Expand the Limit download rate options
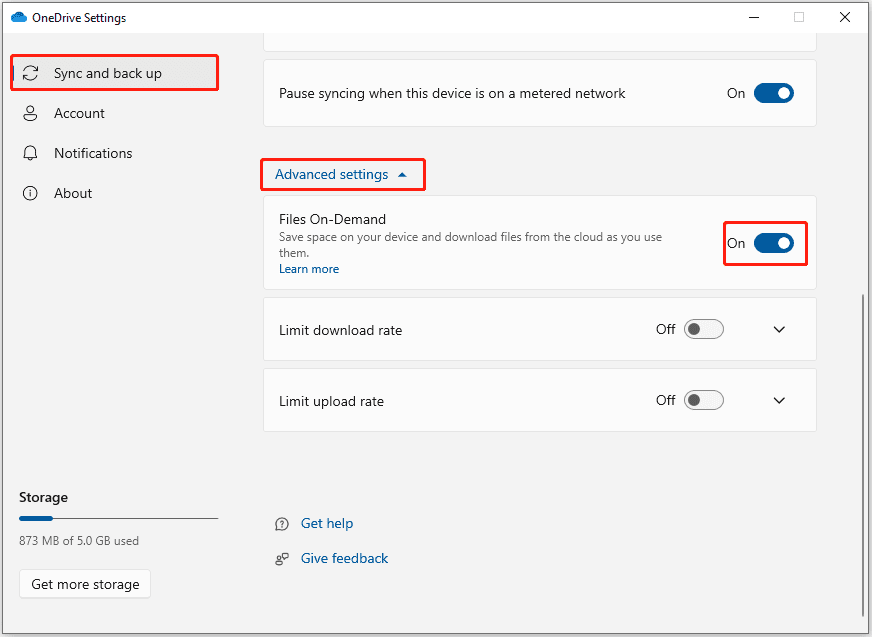 (779, 328)
